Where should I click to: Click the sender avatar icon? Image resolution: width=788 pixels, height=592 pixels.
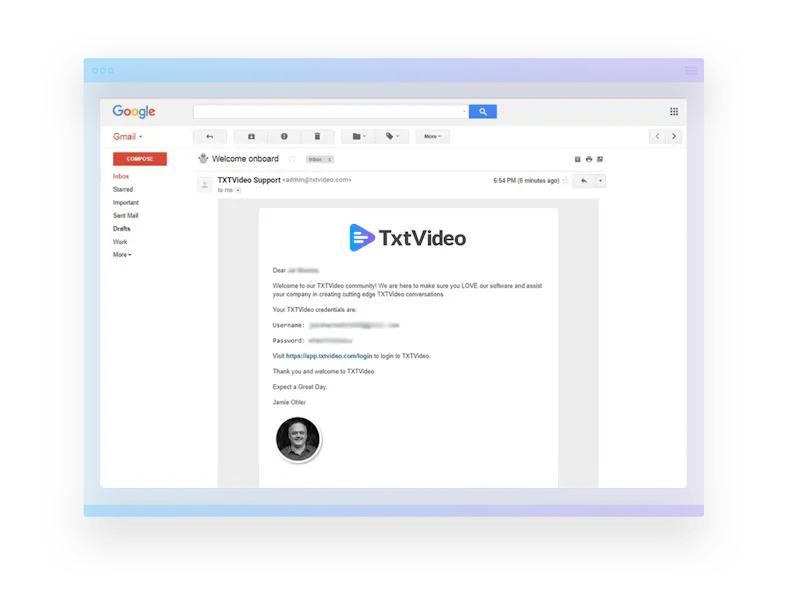tap(205, 185)
